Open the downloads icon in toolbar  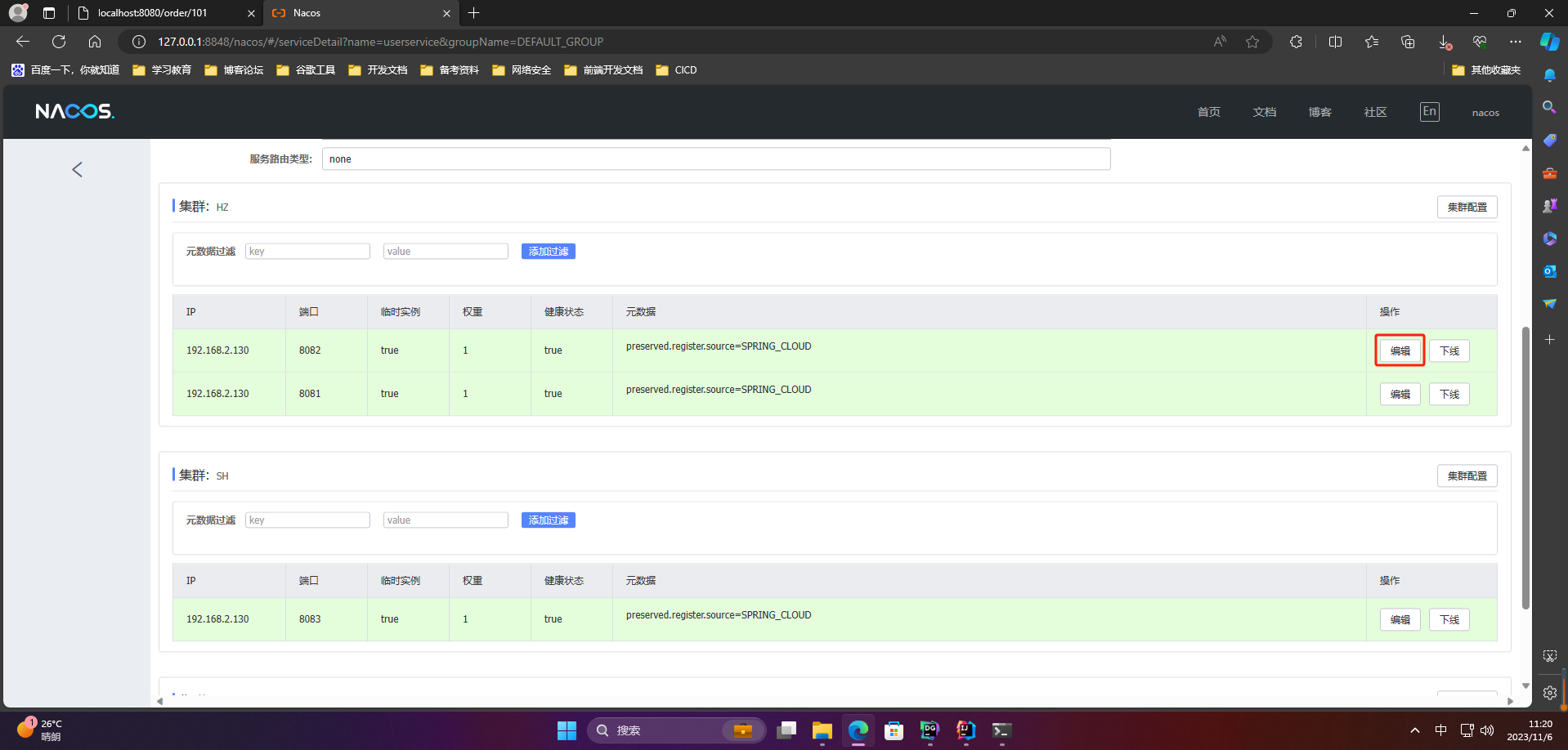[1444, 42]
